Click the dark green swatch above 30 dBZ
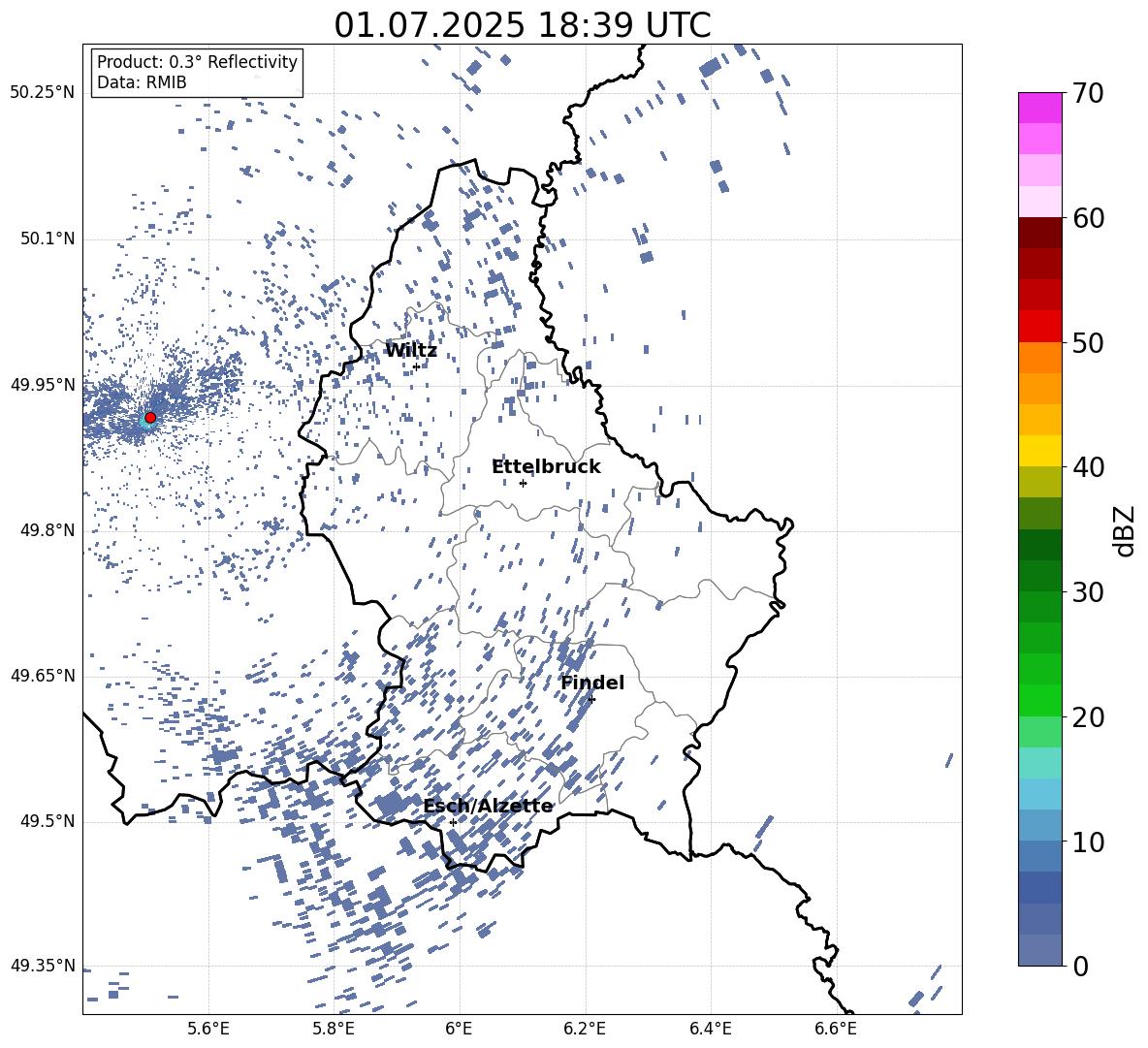The height and width of the screenshot is (1048, 1148). [1040, 576]
